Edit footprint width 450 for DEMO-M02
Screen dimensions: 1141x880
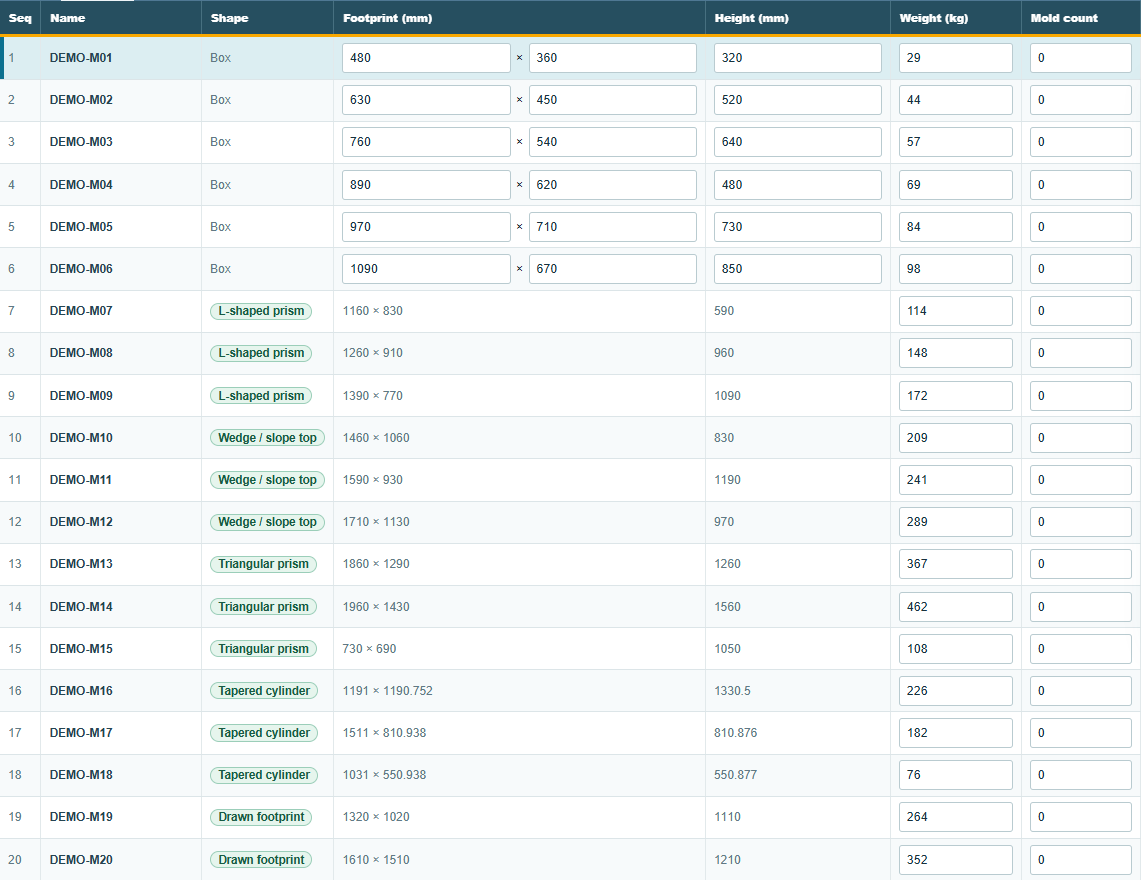[613, 100]
